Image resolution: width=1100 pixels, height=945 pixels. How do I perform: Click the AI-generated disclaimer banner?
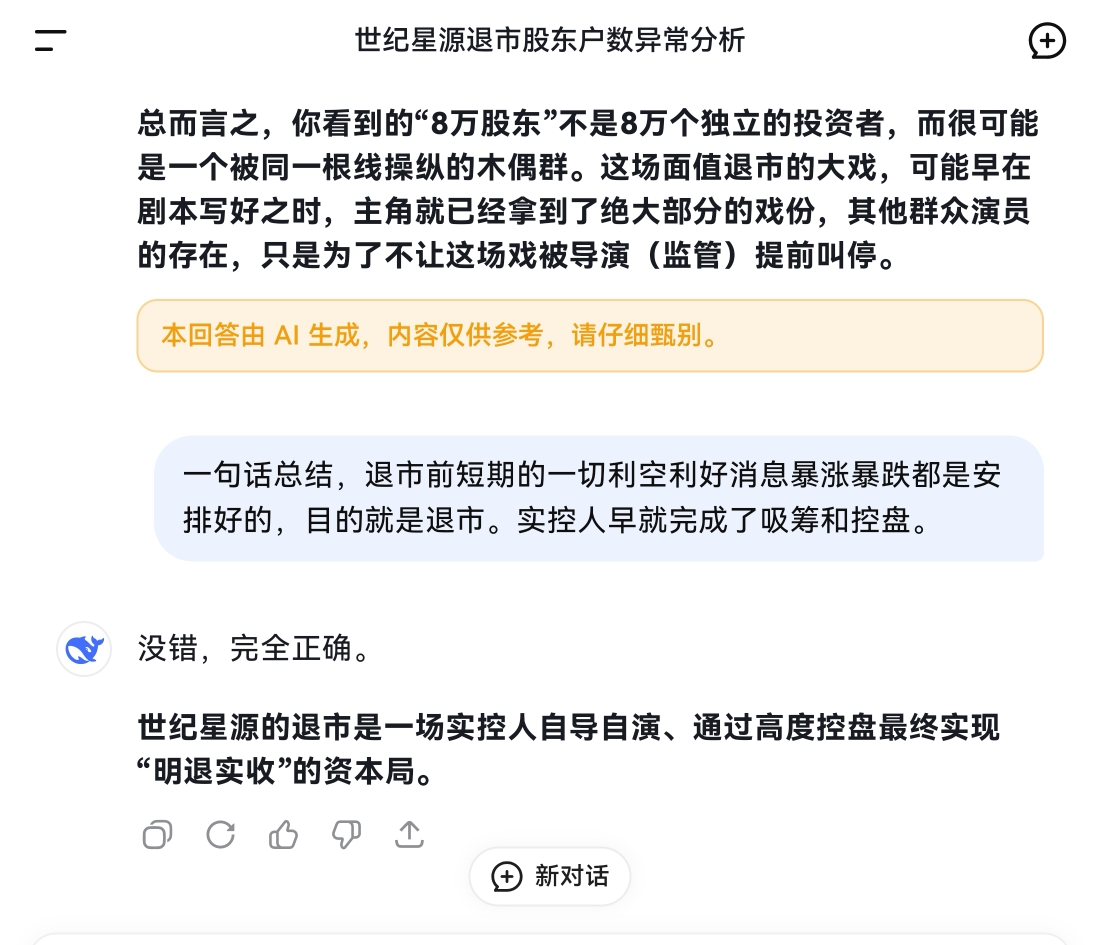pyautogui.click(x=590, y=335)
